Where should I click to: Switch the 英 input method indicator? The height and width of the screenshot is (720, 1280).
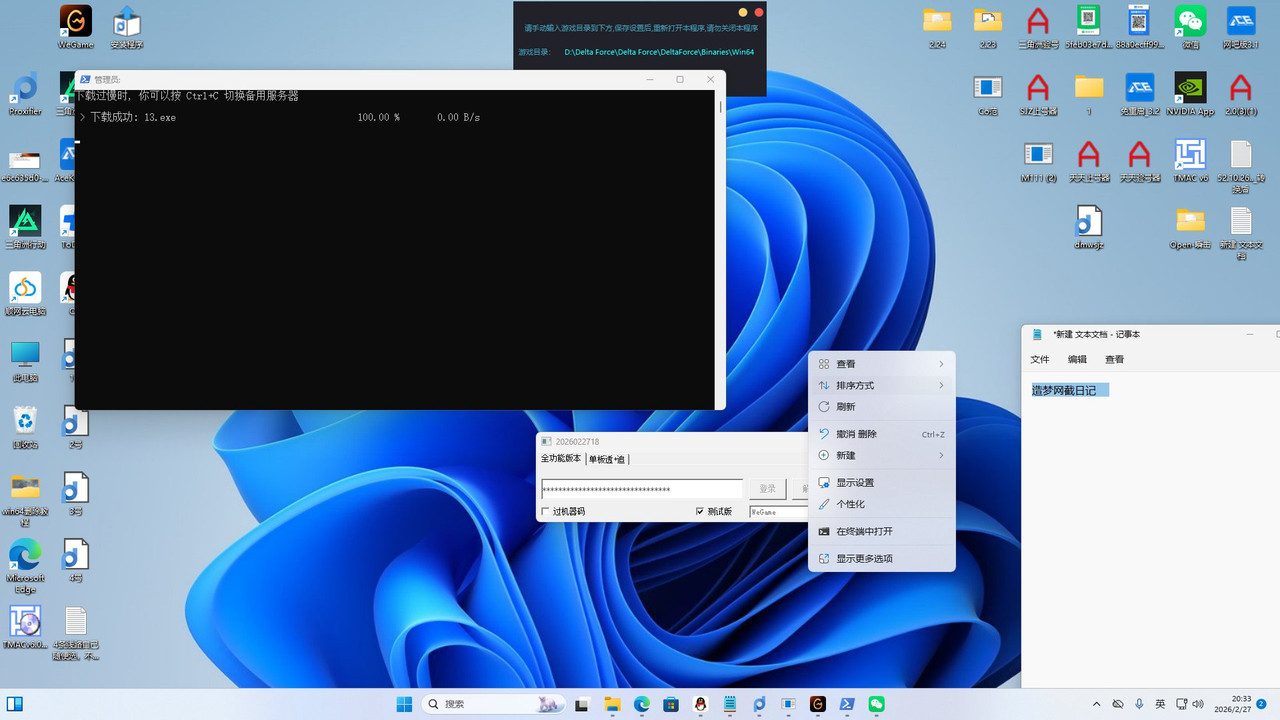(1160, 704)
